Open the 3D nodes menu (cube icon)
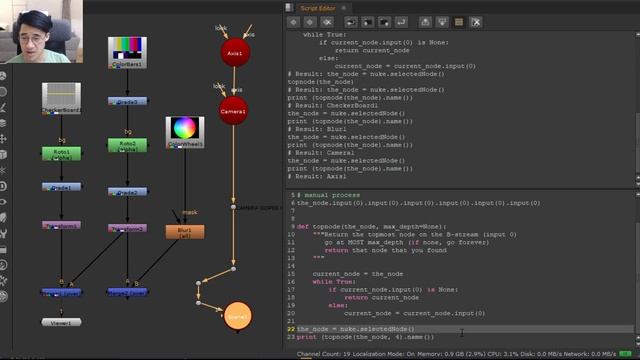 point(3,155)
